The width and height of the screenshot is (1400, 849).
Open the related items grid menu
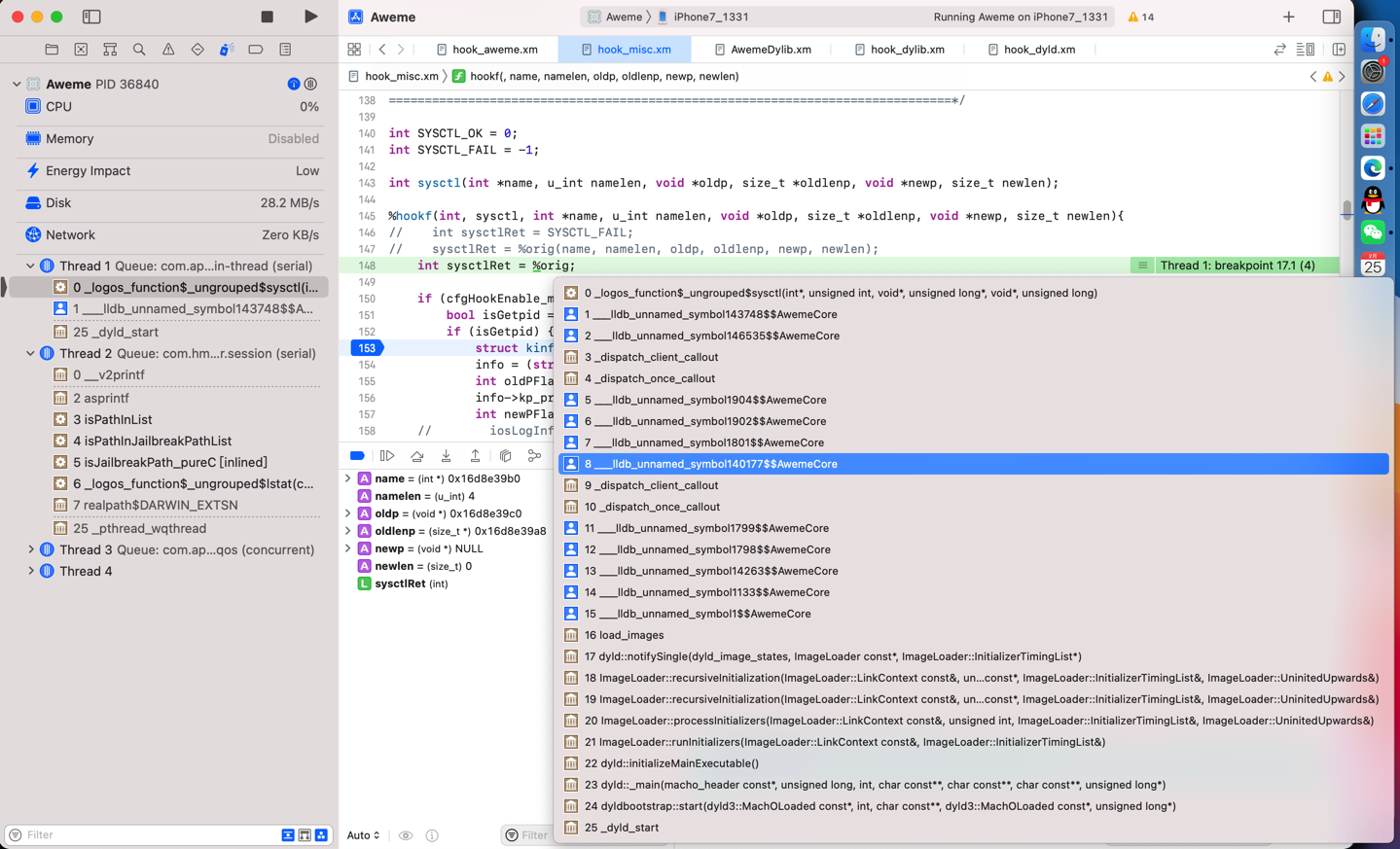point(354,49)
